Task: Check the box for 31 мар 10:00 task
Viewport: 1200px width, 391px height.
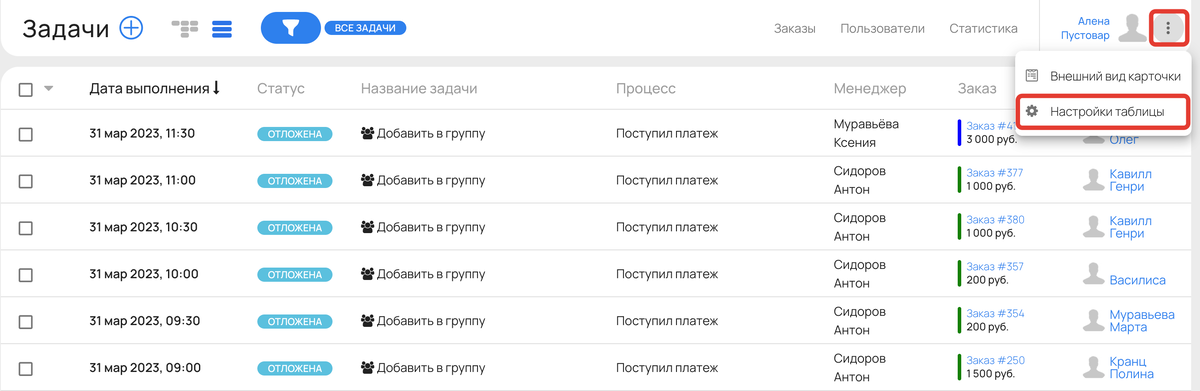Action: 26,275
